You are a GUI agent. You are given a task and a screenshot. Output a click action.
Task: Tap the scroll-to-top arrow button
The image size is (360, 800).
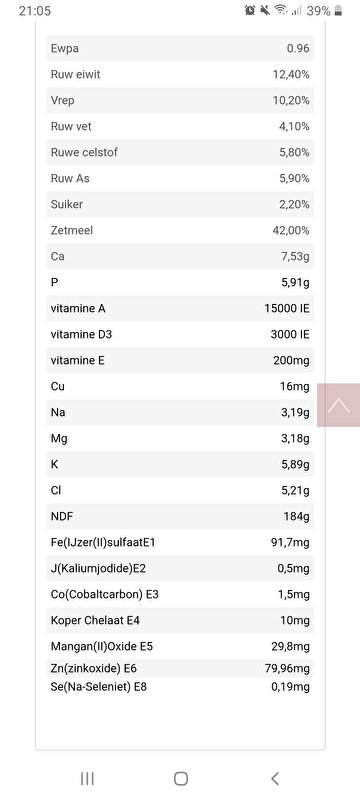(x=339, y=405)
